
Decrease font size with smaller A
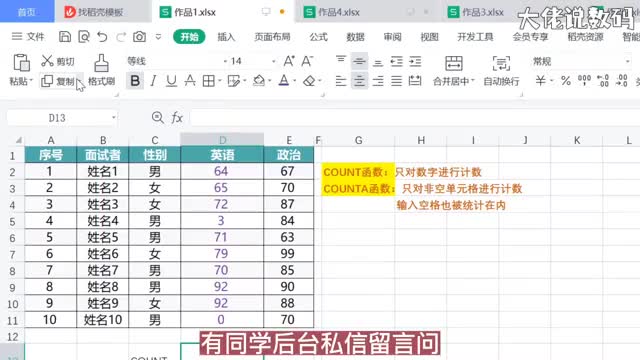(307, 61)
